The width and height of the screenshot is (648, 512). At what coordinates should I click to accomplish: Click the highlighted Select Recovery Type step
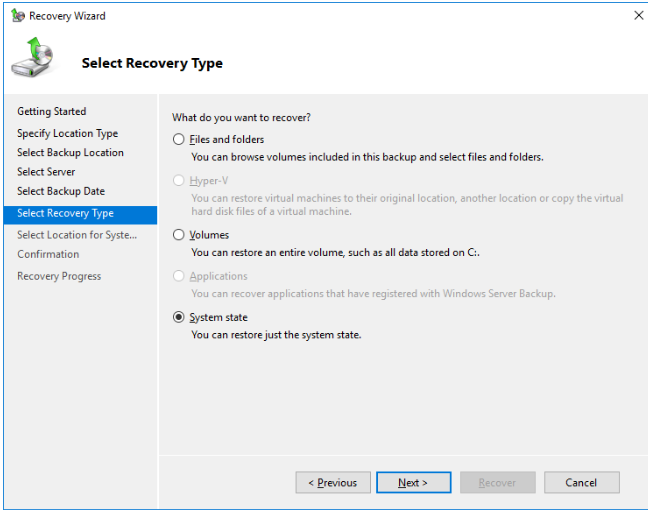tap(81, 215)
